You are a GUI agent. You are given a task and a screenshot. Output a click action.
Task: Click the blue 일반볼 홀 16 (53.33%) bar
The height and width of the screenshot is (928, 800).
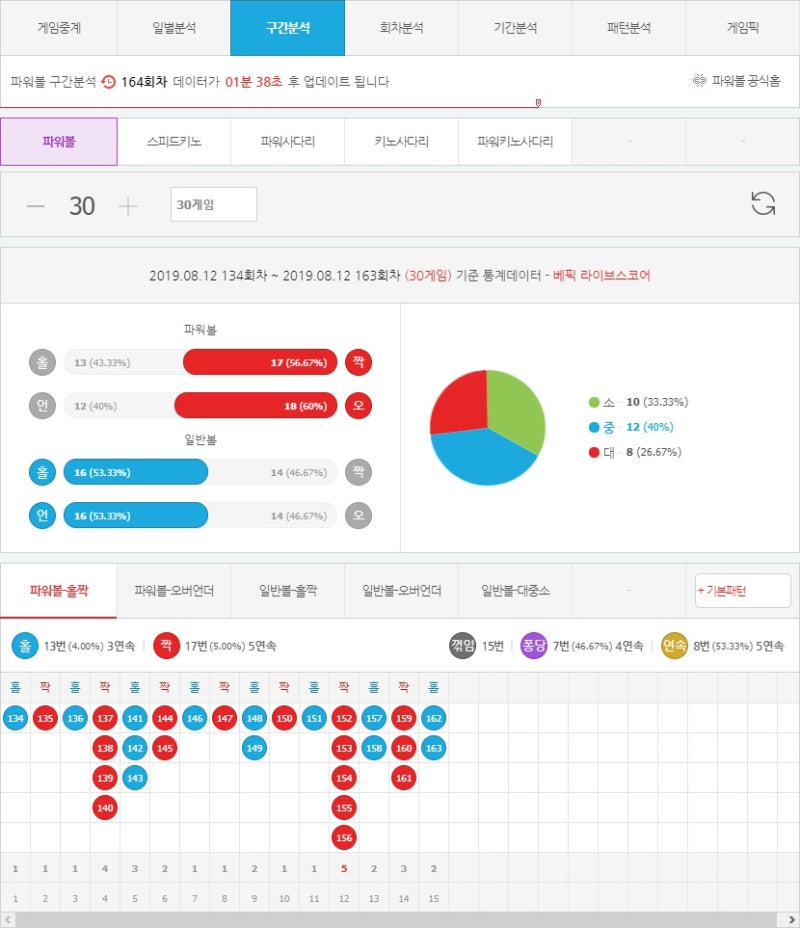click(136, 472)
